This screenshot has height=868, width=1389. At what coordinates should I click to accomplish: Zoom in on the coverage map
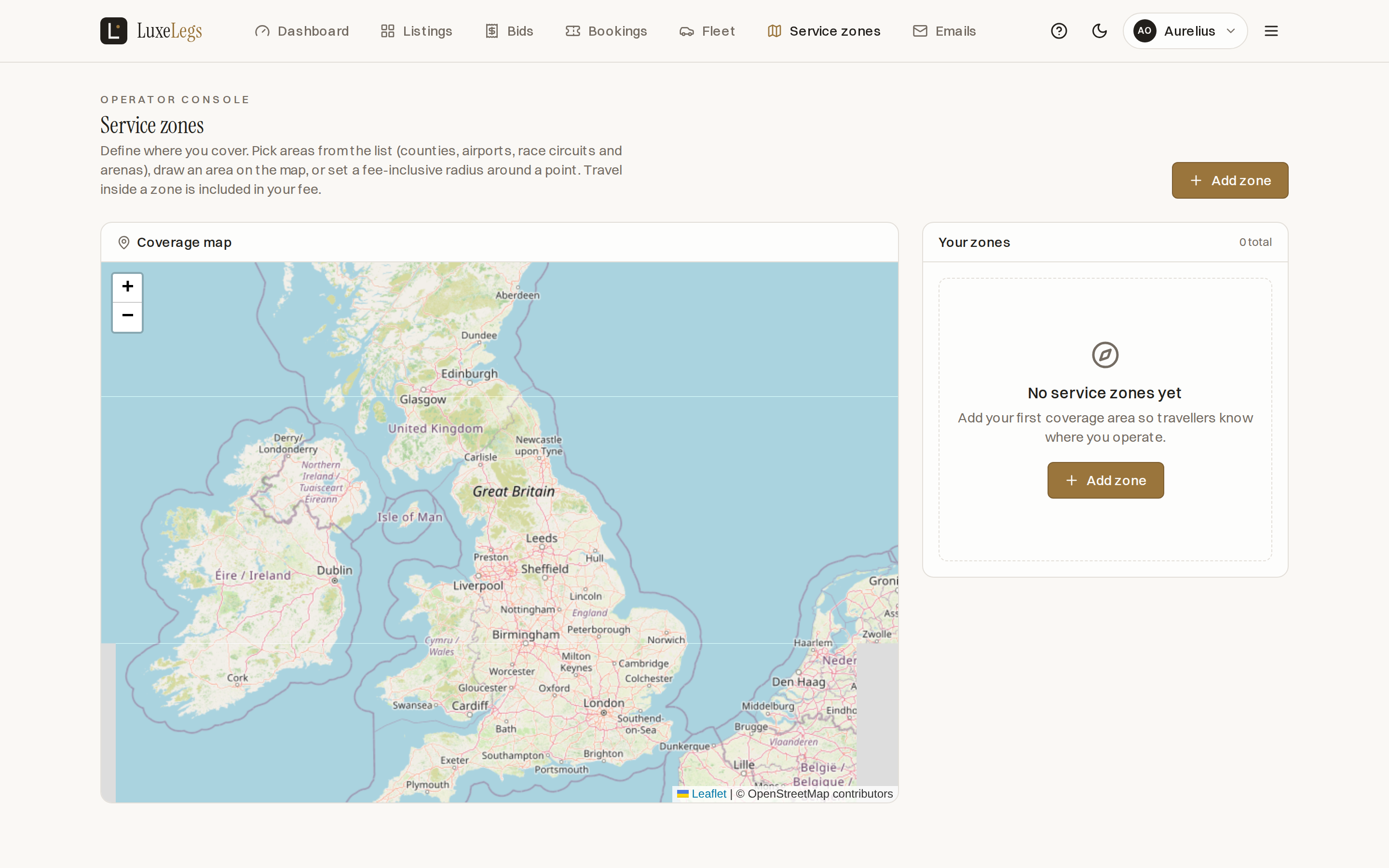[x=127, y=287]
